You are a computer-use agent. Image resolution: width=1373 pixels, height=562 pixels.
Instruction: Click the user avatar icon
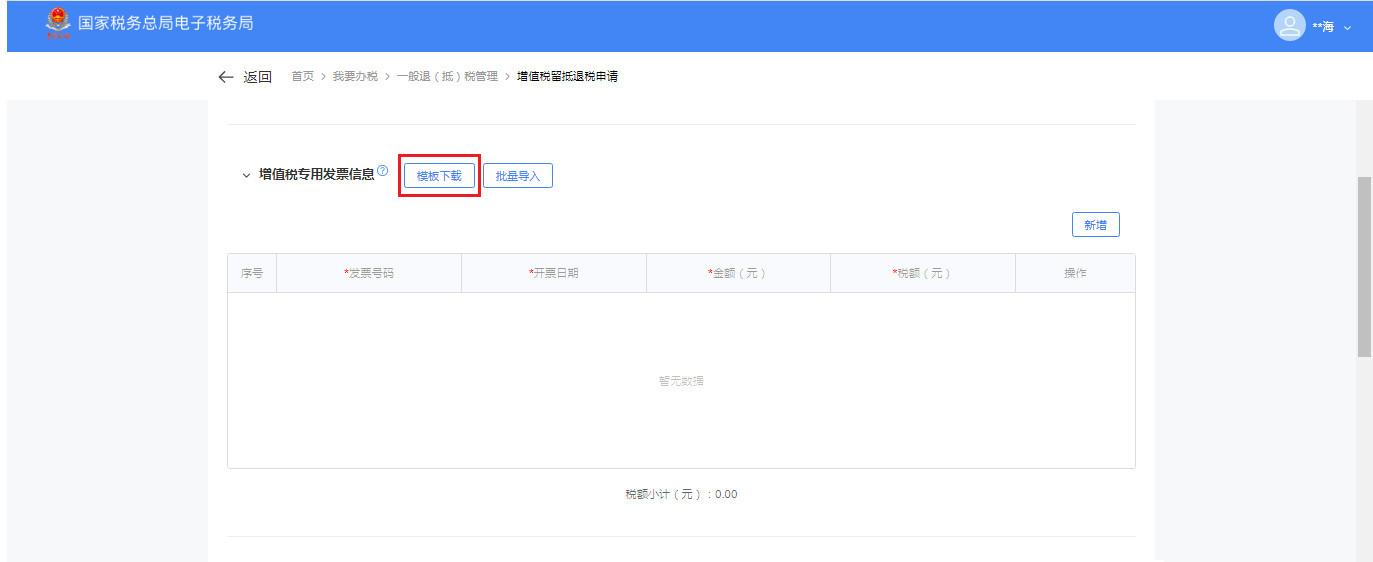click(x=1289, y=26)
